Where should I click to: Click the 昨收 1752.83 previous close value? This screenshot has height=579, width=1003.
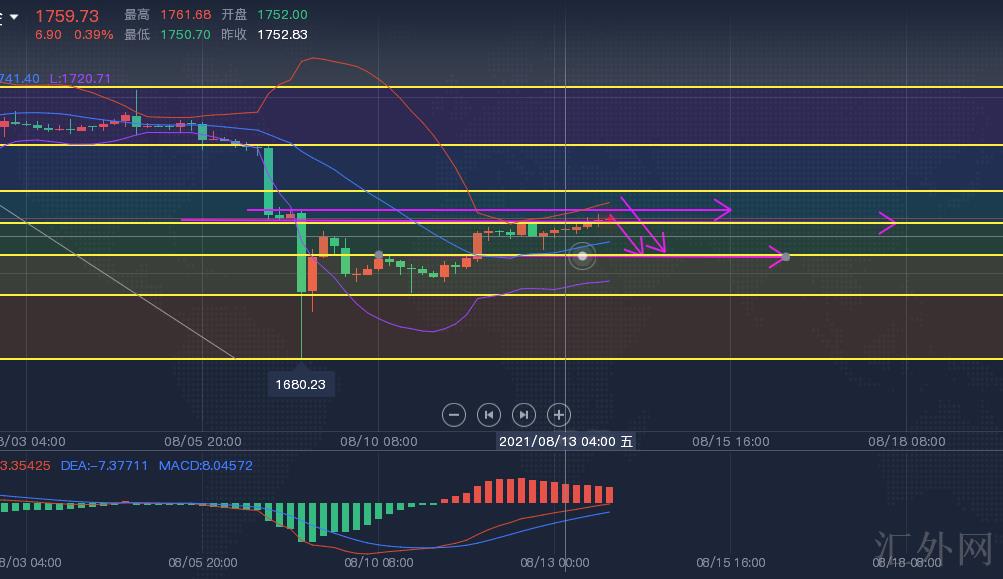point(281,34)
